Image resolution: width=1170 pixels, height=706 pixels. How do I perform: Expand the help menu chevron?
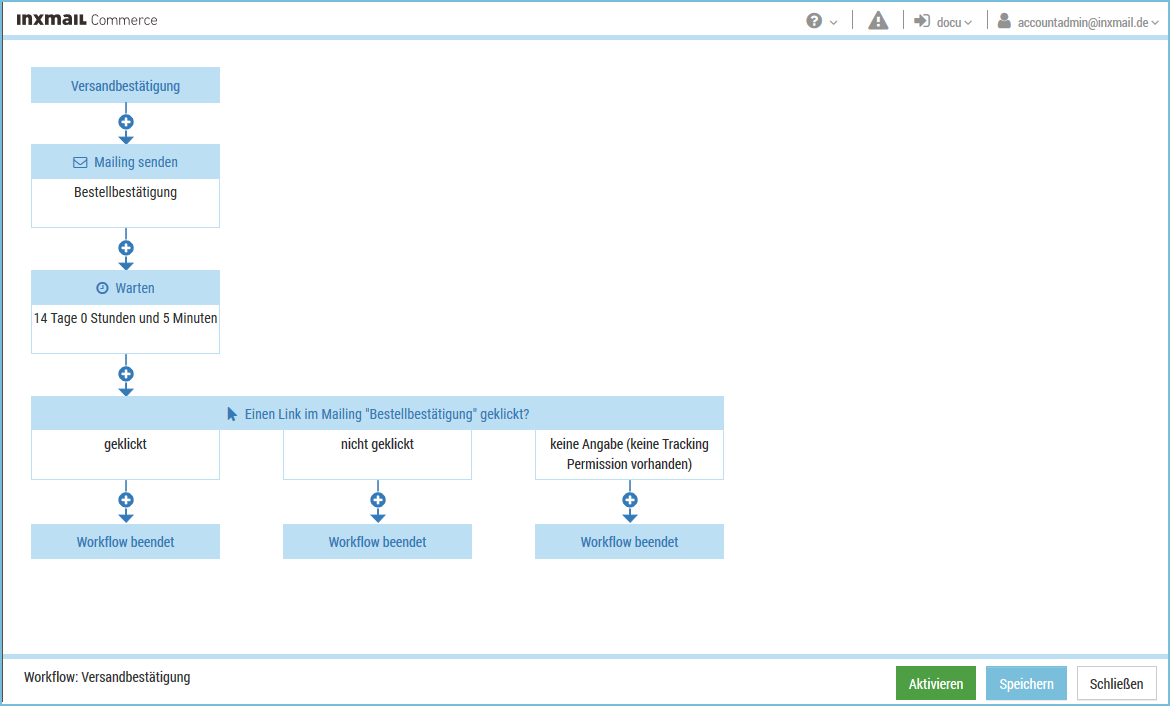(833, 22)
